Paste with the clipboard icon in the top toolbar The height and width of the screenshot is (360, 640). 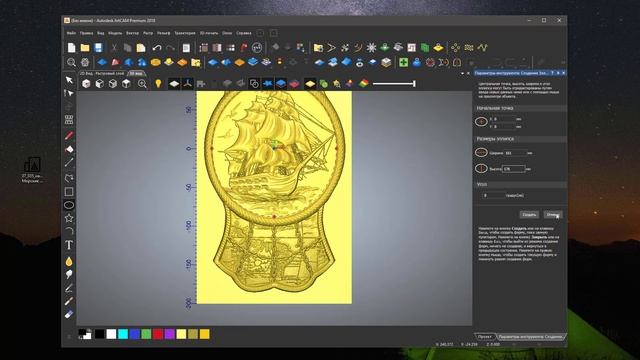click(x=141, y=48)
